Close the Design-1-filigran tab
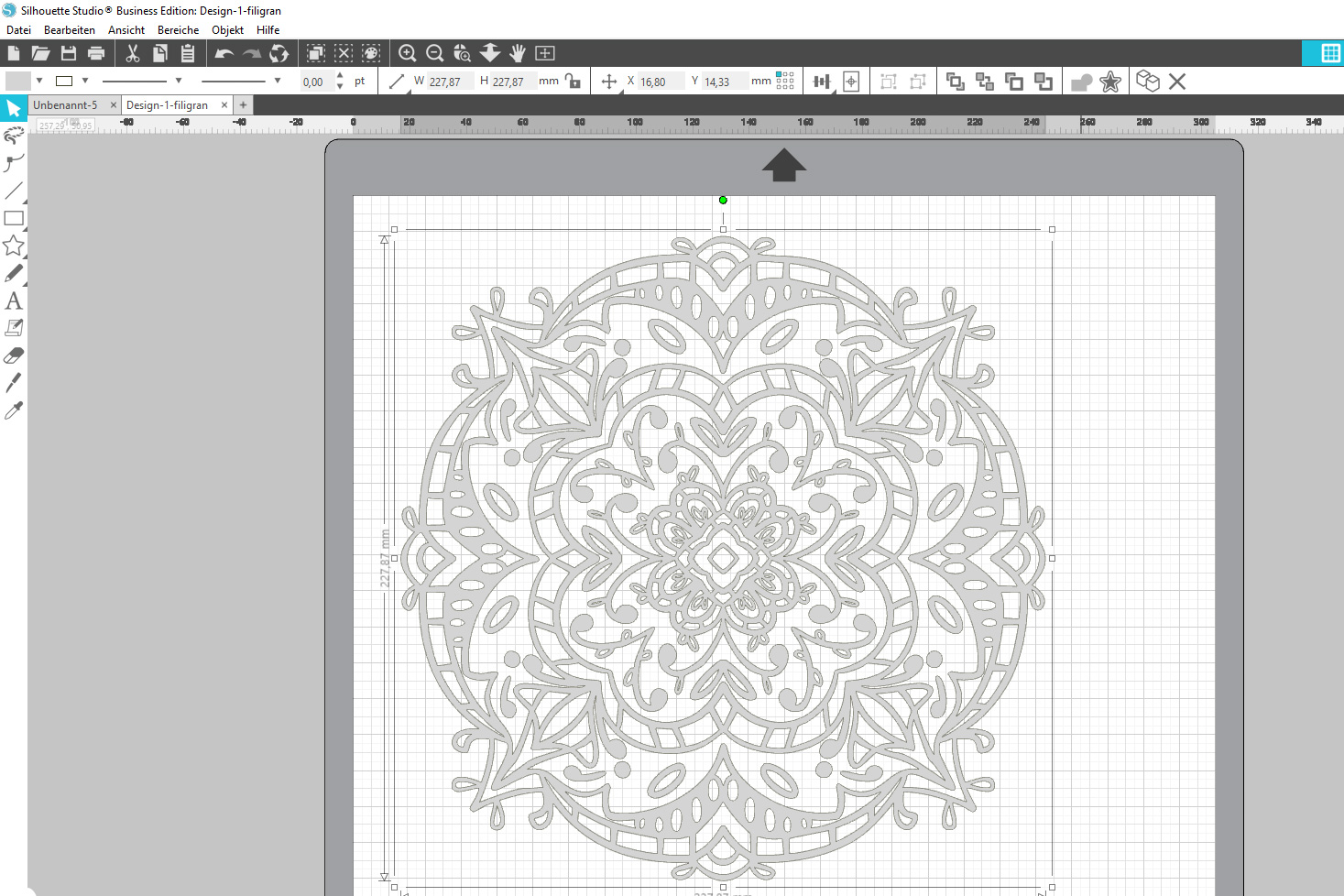Screen dimensions: 1344x896 pyautogui.click(x=224, y=105)
